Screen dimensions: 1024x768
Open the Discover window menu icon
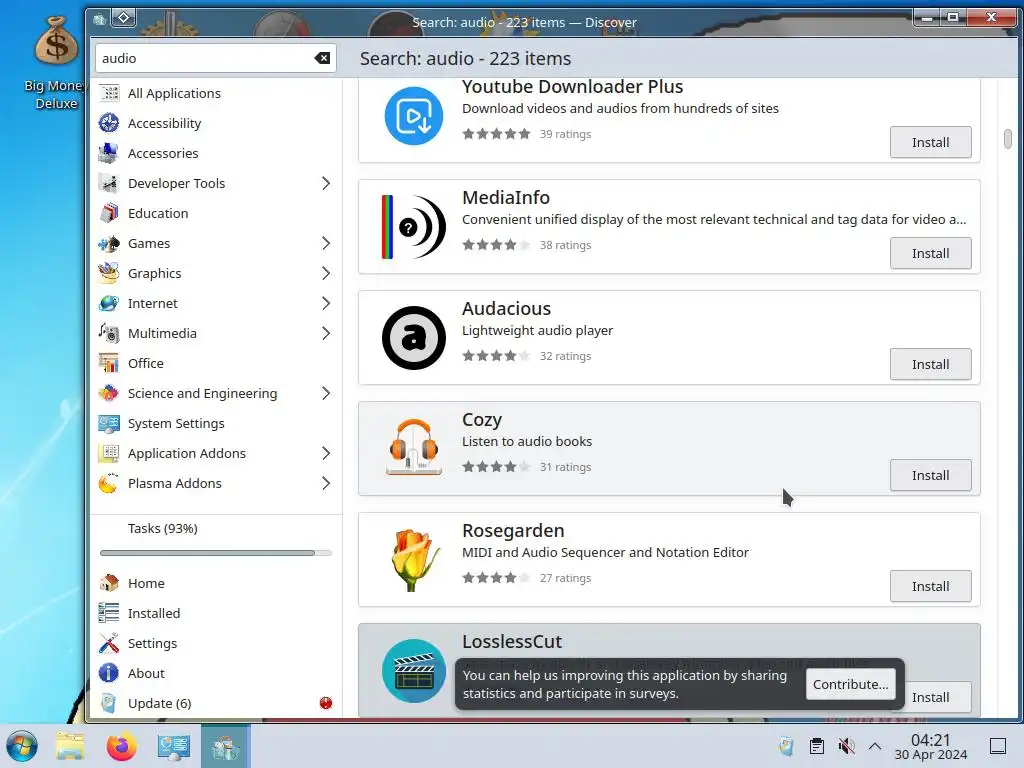(x=99, y=20)
